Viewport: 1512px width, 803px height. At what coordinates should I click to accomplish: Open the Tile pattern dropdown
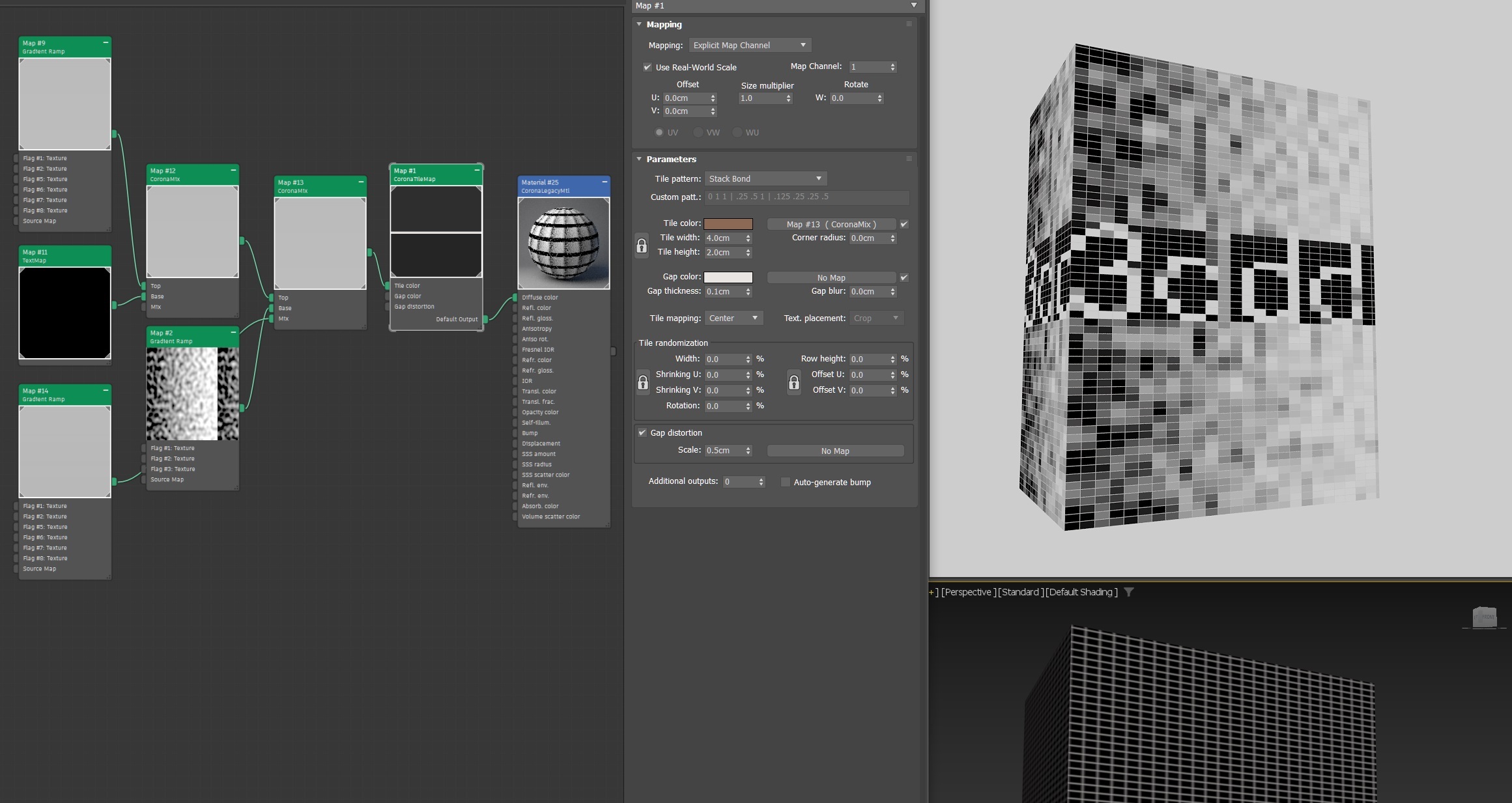765,178
